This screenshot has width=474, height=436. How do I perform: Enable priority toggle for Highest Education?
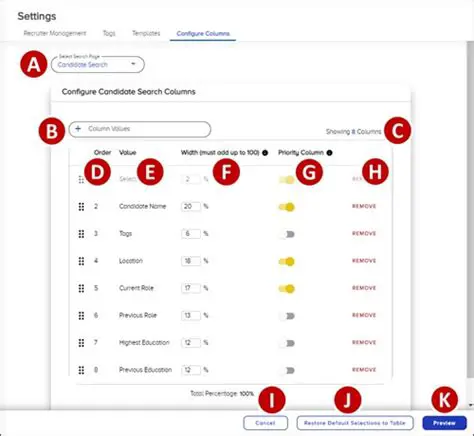coord(287,343)
